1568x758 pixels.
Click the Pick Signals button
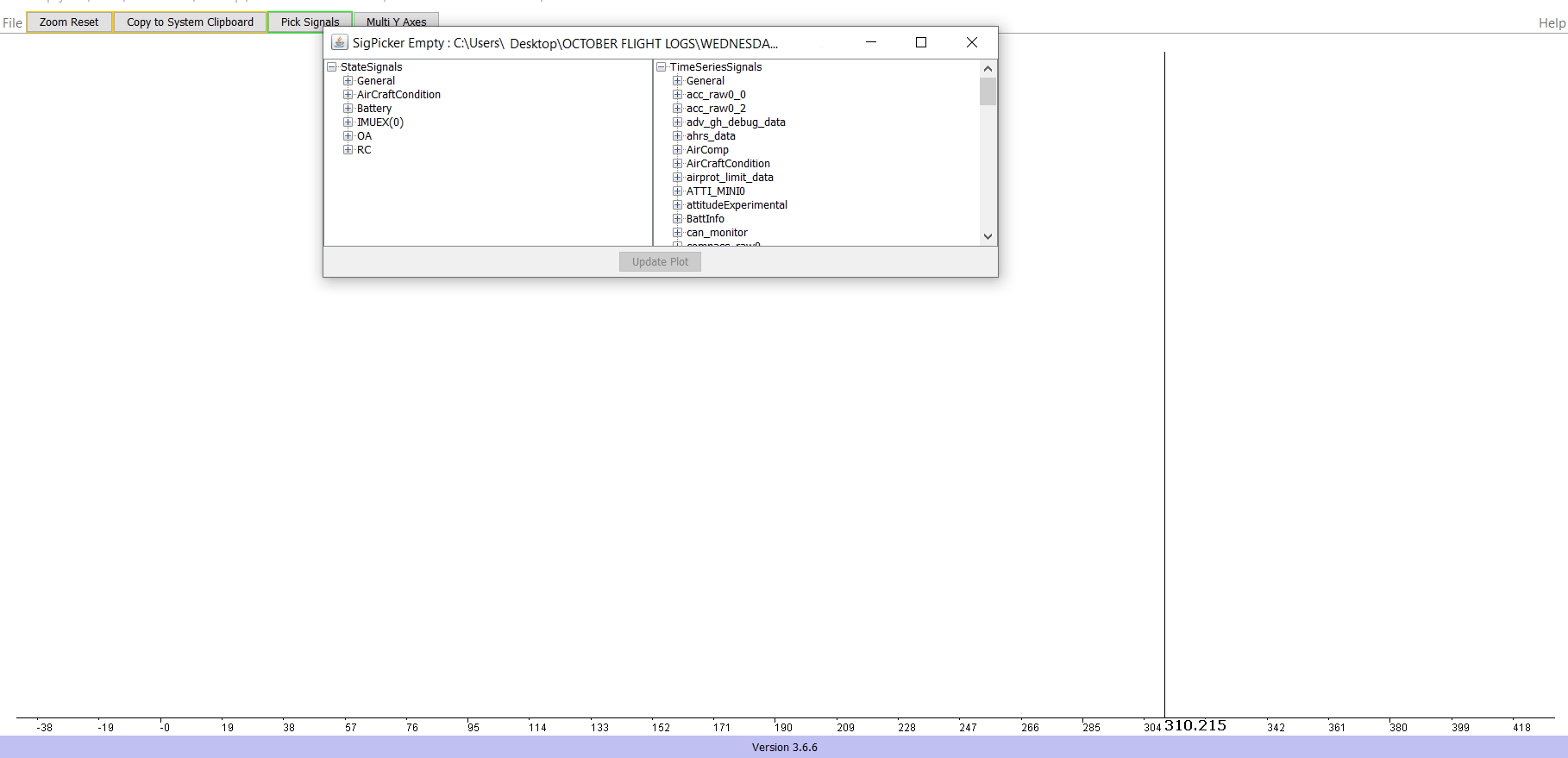310,22
